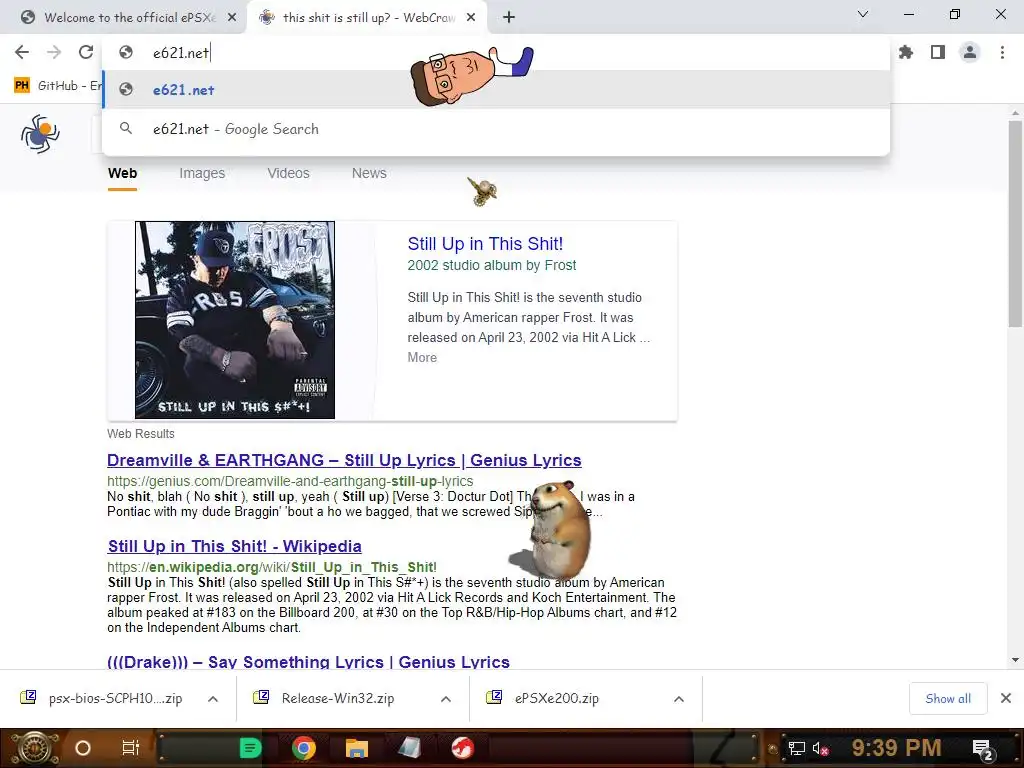This screenshot has height=768, width=1024.
Task: Expand options for psx-bios zip download
Action: (213, 699)
